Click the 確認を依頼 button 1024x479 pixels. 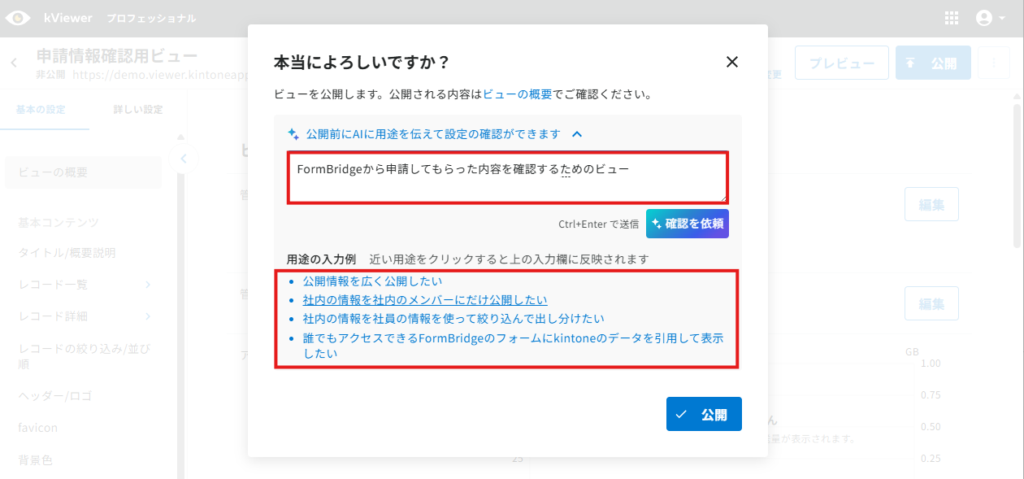click(687, 223)
